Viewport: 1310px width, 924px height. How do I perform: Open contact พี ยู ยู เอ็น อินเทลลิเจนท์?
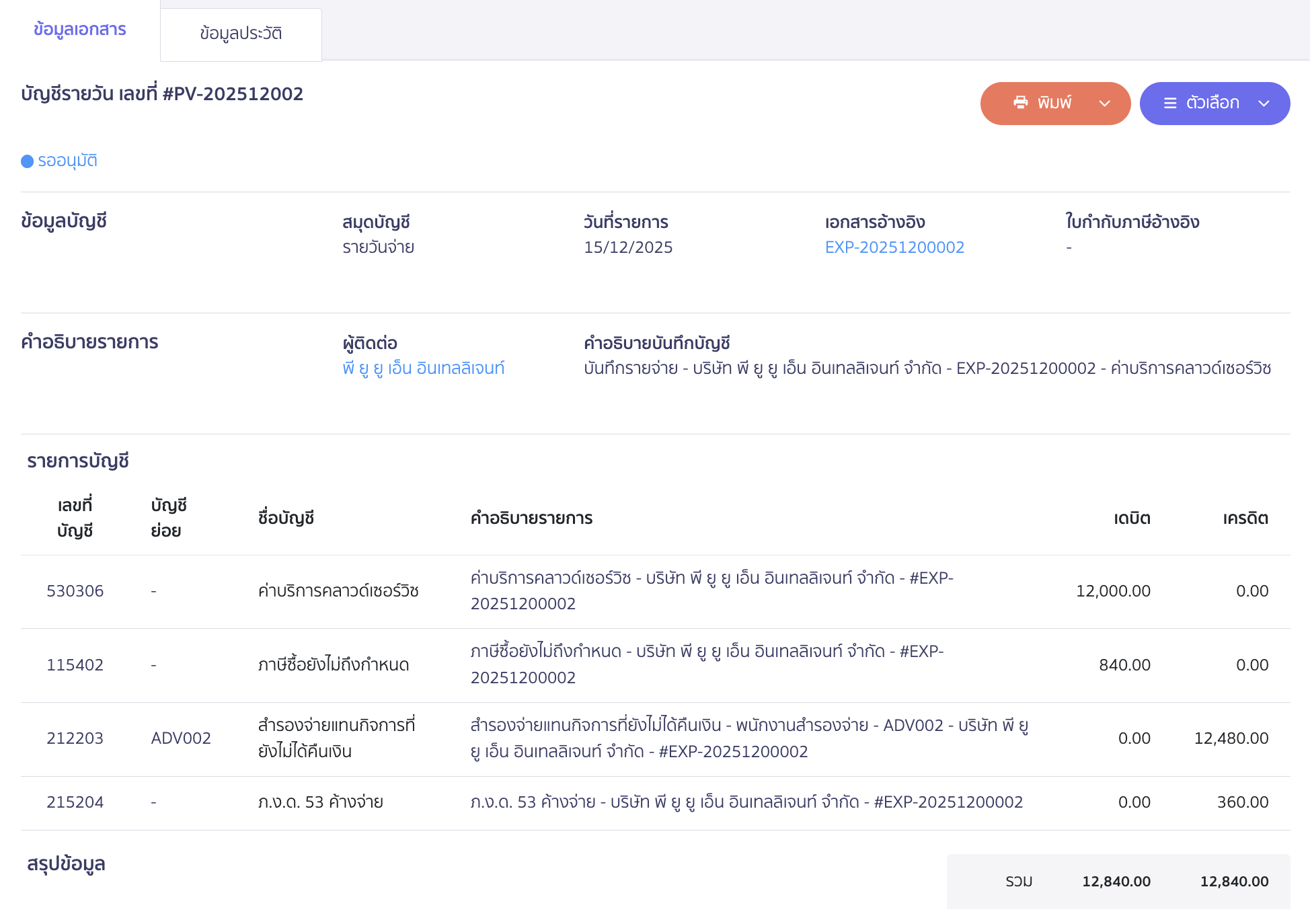[x=423, y=368]
